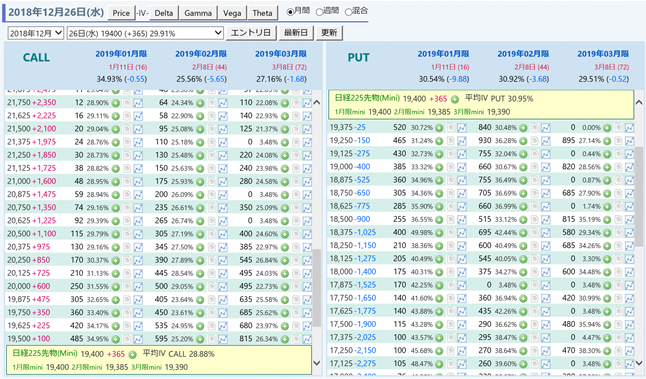The width and height of the screenshot is (646, 379).
Task: Click green plus for PUT 17,750 February column
Action: 523,298
